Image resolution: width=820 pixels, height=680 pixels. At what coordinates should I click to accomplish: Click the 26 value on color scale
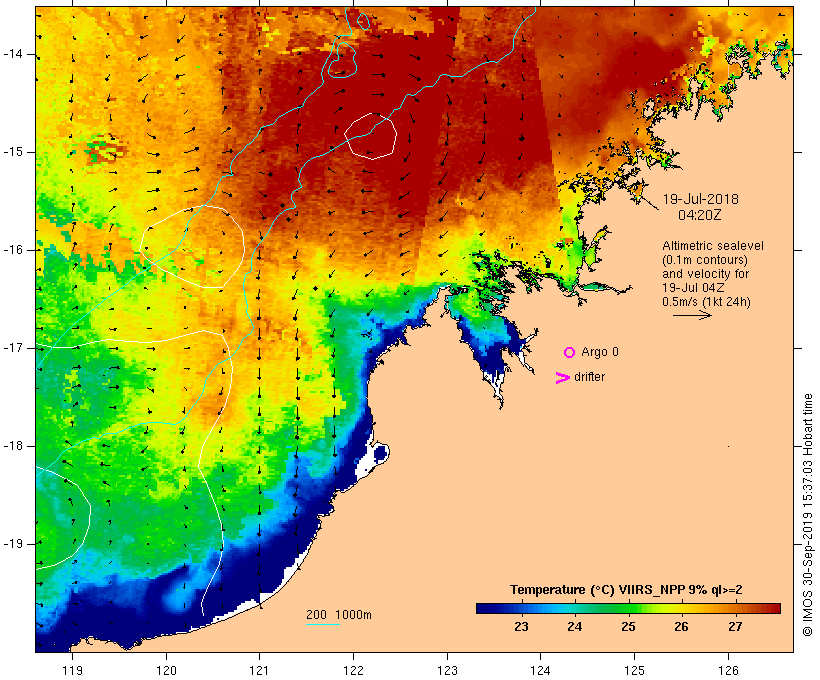tap(681, 627)
